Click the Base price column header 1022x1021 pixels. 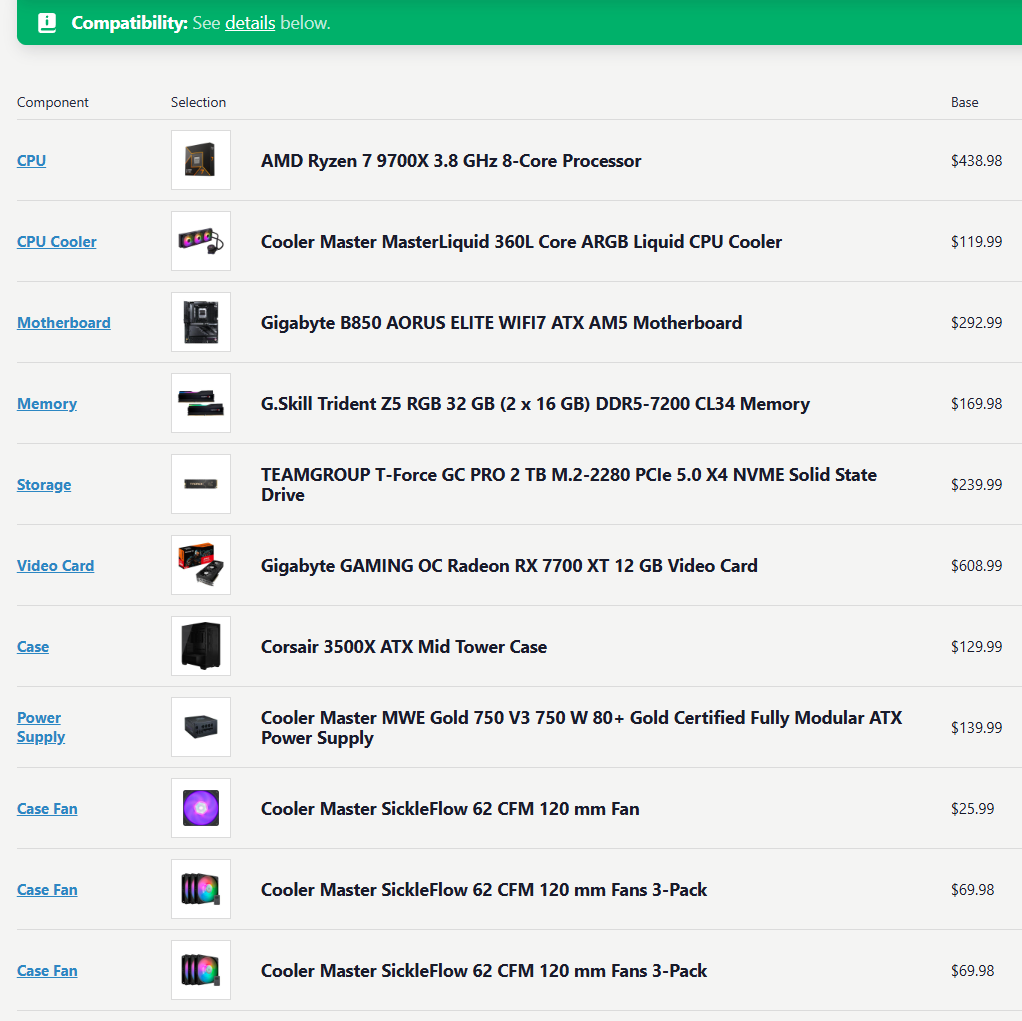click(965, 102)
